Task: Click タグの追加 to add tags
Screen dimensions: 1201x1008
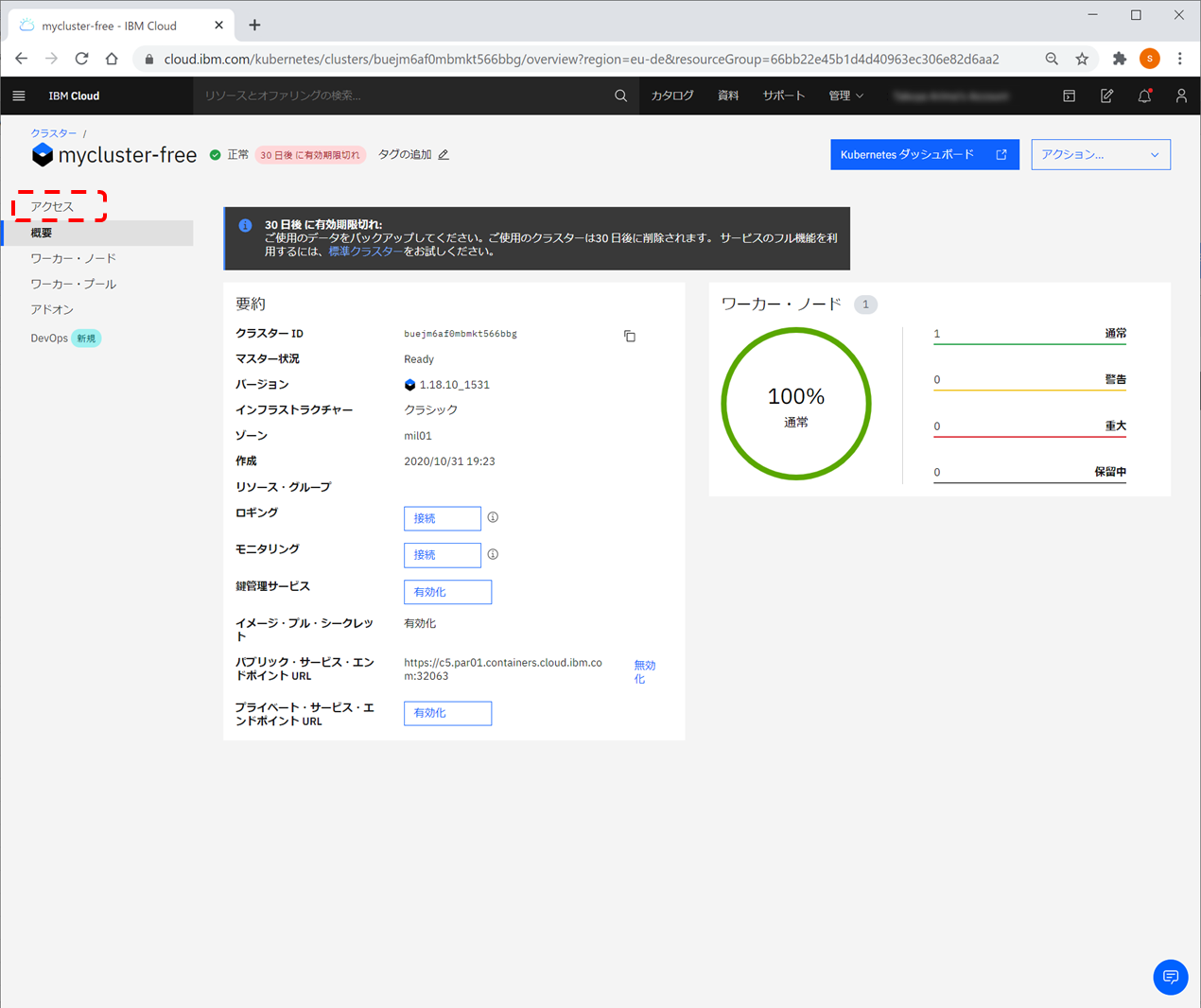Action: [405, 154]
